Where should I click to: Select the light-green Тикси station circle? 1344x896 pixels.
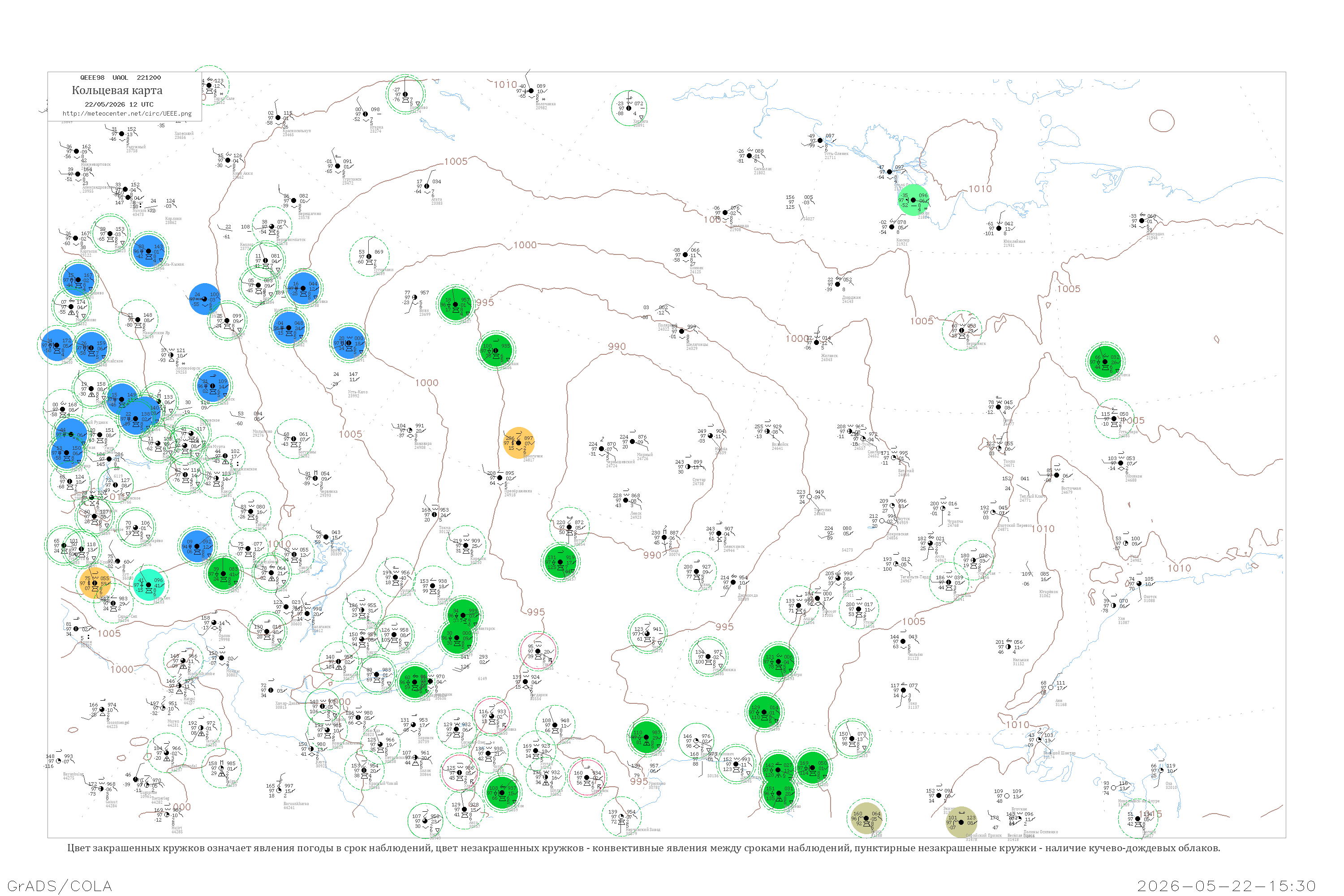tap(913, 200)
